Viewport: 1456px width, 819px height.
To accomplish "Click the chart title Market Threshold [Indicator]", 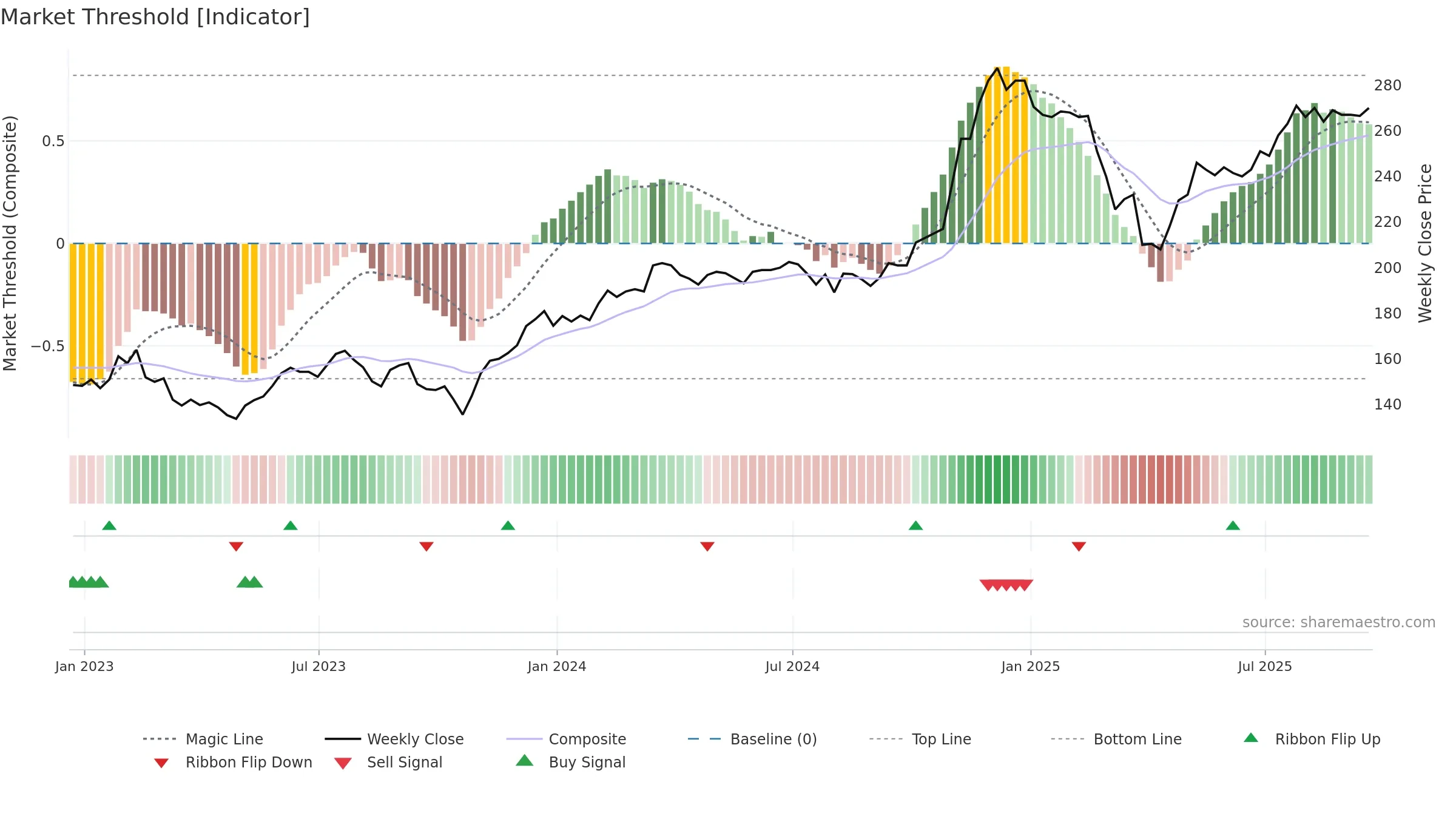I will pos(155,17).
